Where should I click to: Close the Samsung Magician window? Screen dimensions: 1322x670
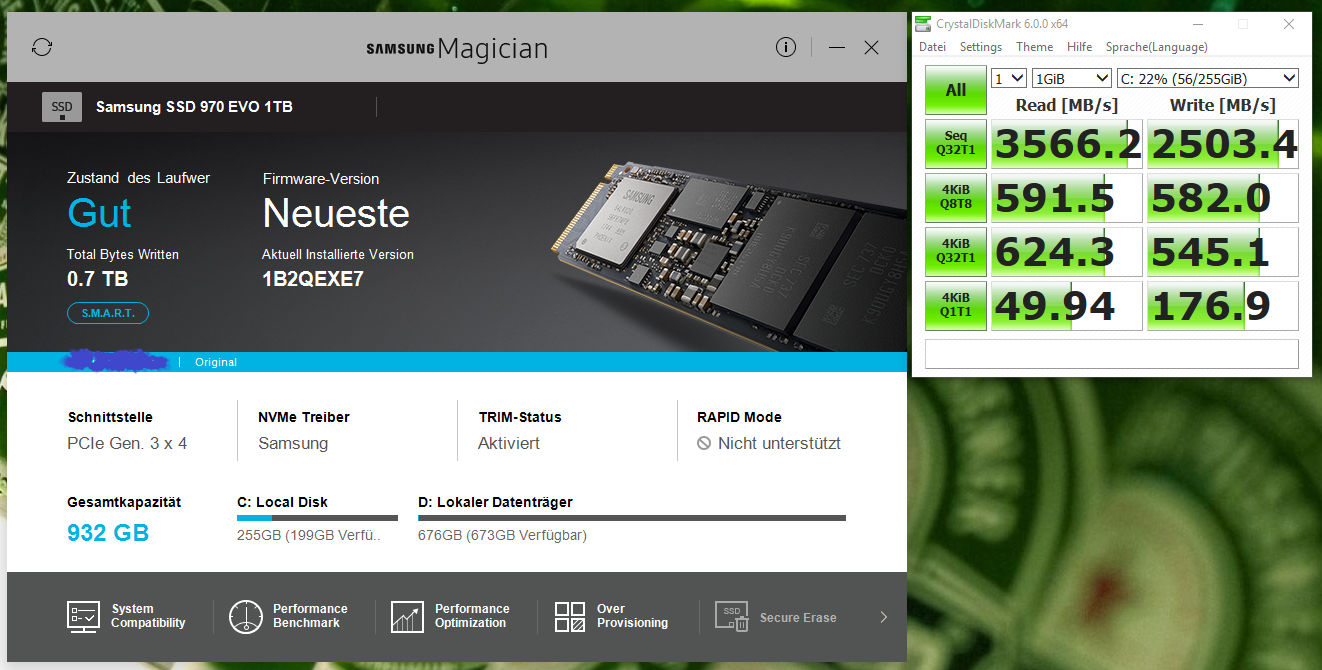(x=871, y=47)
